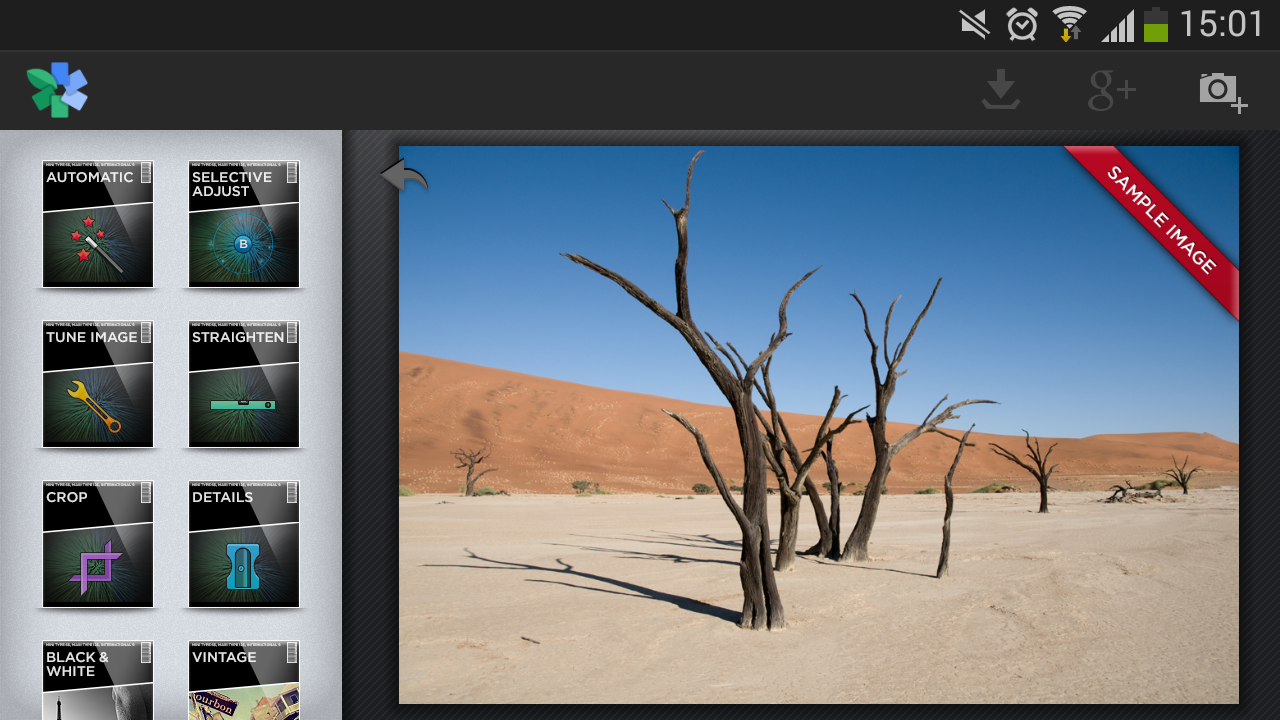Screen dimensions: 1280x720
Task: Share the photo to Google+
Action: pos(1111,91)
